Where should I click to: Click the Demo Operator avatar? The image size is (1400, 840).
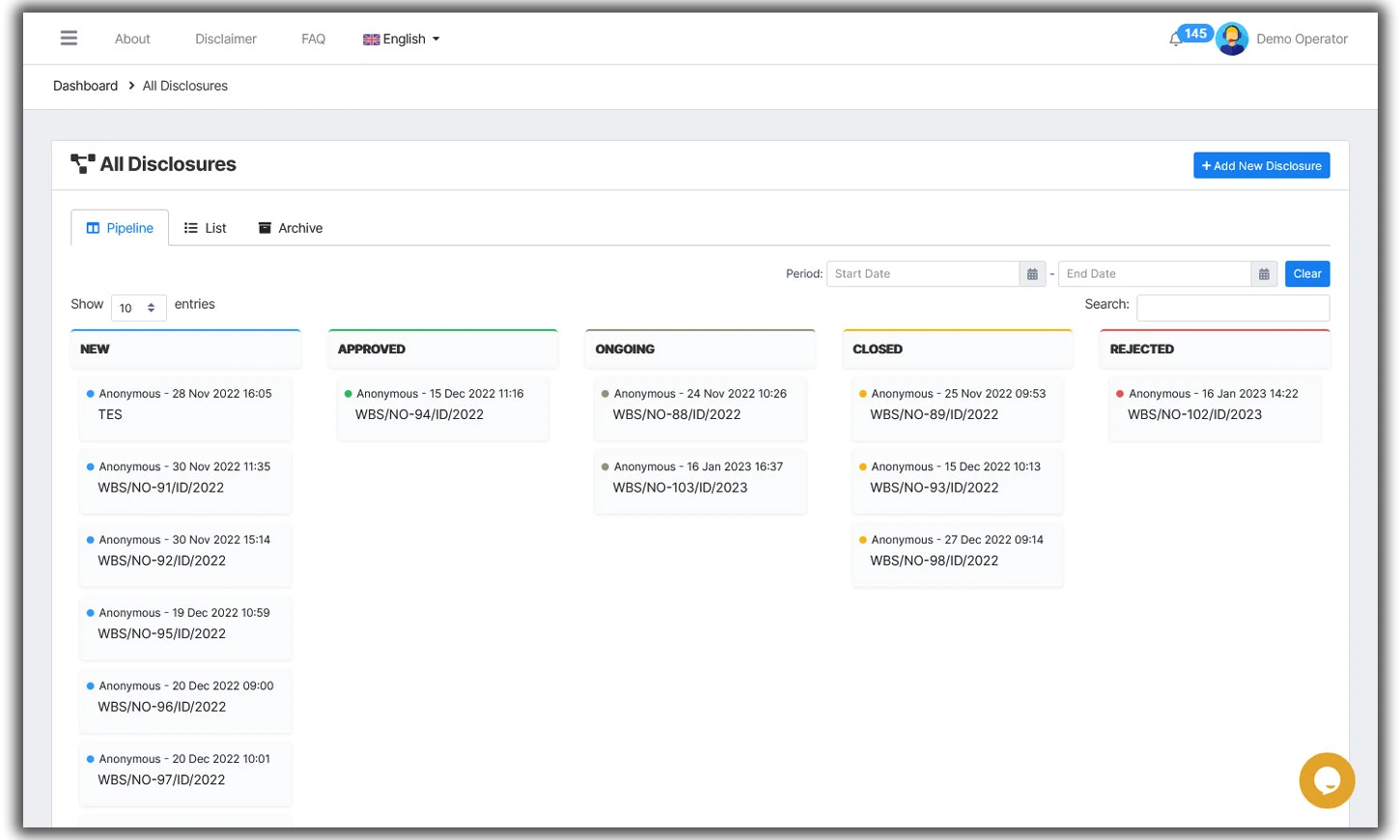tap(1231, 39)
